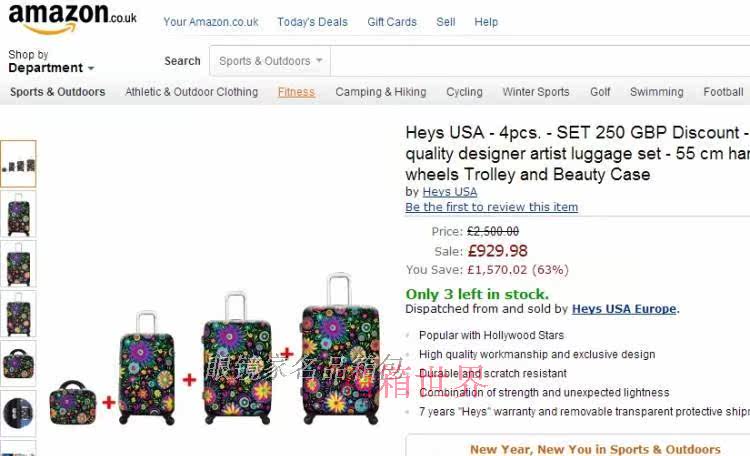Image resolution: width=750 pixels, height=456 pixels.
Task: Click the Gift Cards link
Action: [x=392, y=22]
